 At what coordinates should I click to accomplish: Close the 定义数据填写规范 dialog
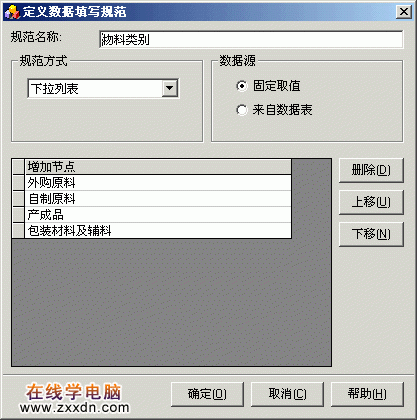pyautogui.click(x=403, y=12)
